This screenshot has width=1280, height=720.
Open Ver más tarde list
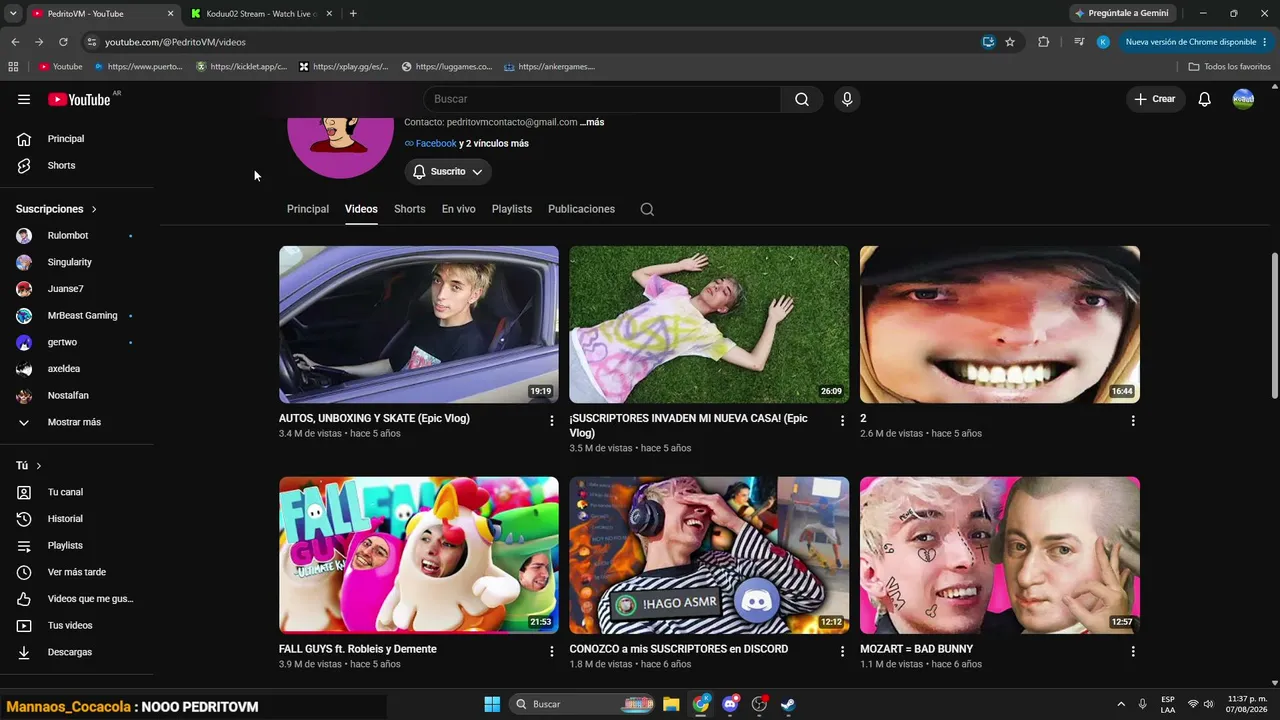click(x=76, y=572)
